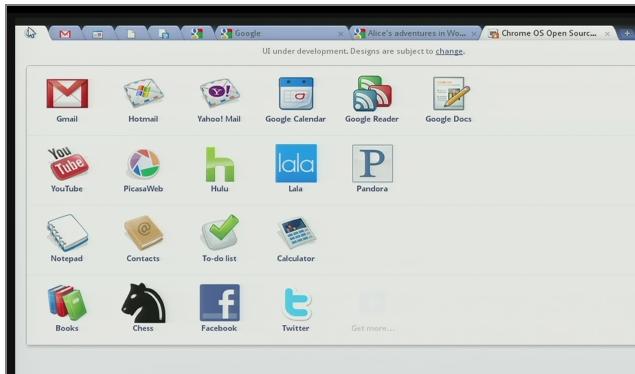Follow the 'change' link in the notice
This screenshot has width=635, height=374.
point(449,51)
